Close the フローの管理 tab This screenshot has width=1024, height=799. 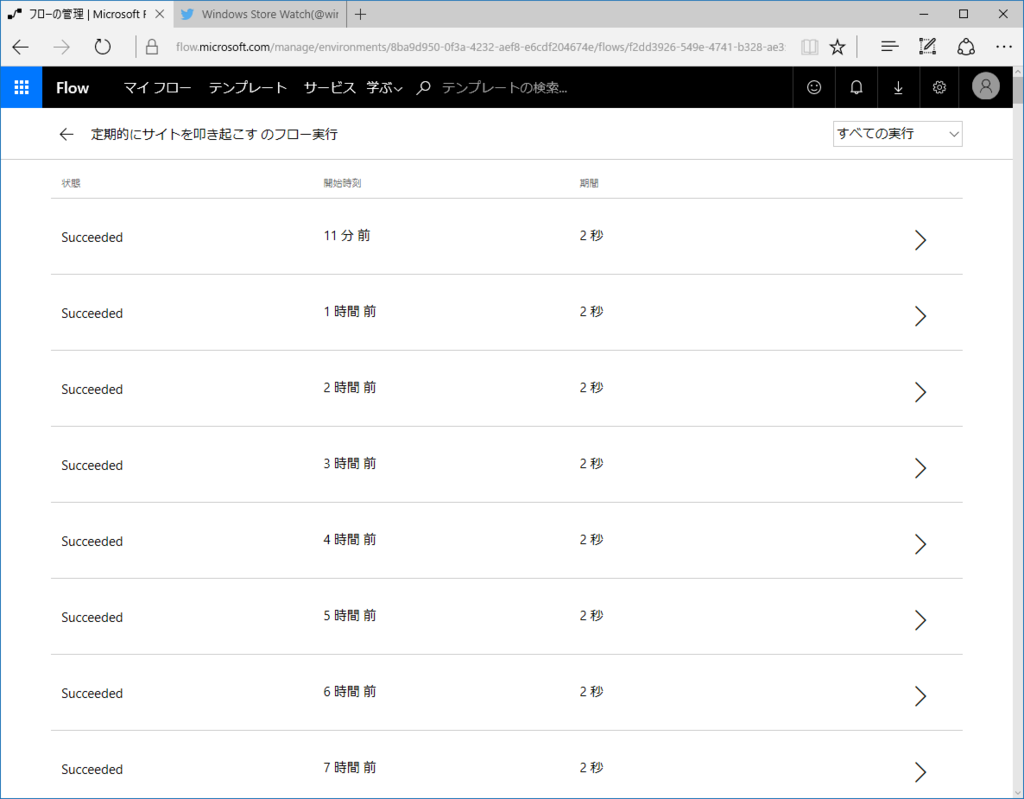point(160,14)
